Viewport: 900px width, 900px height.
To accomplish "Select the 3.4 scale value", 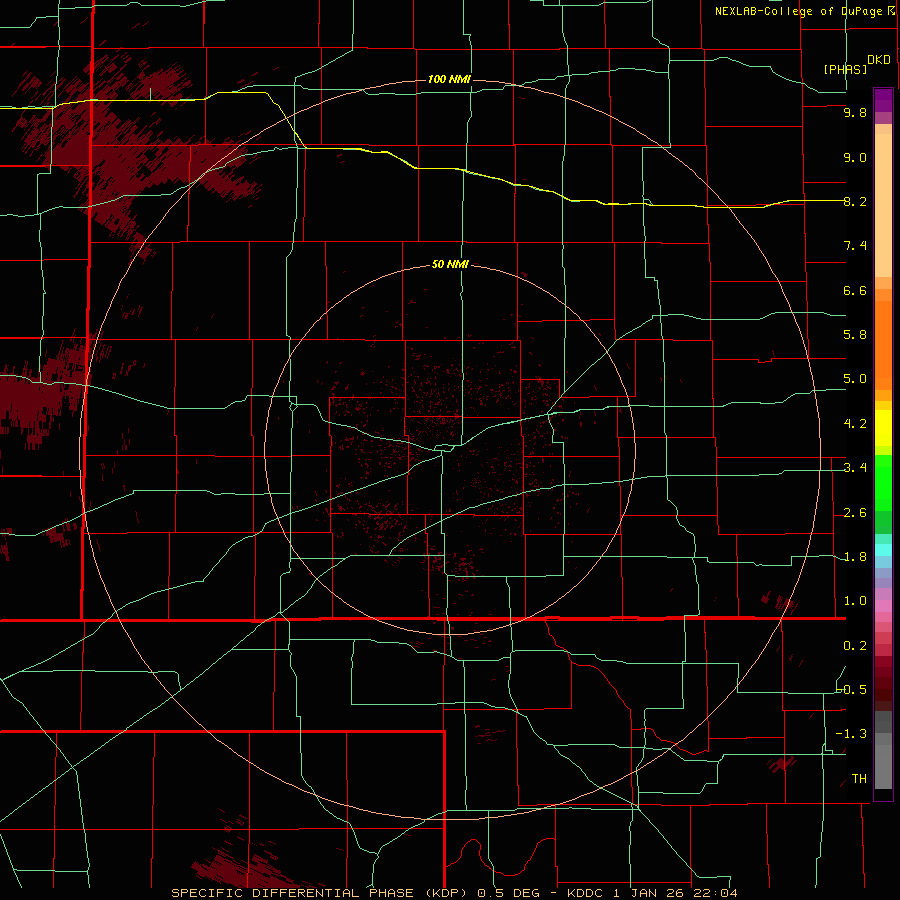I will (855, 468).
